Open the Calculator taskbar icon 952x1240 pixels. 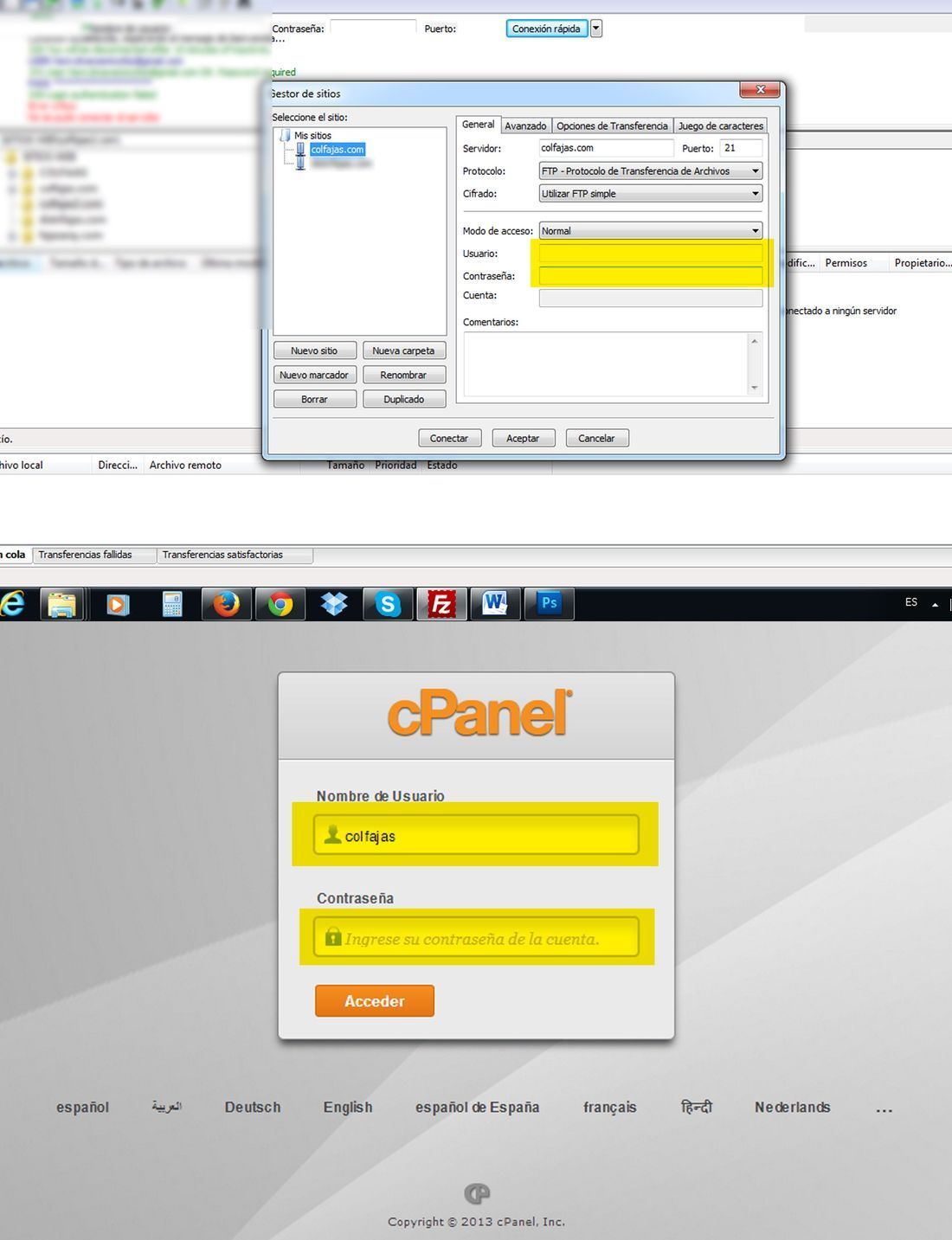point(172,603)
